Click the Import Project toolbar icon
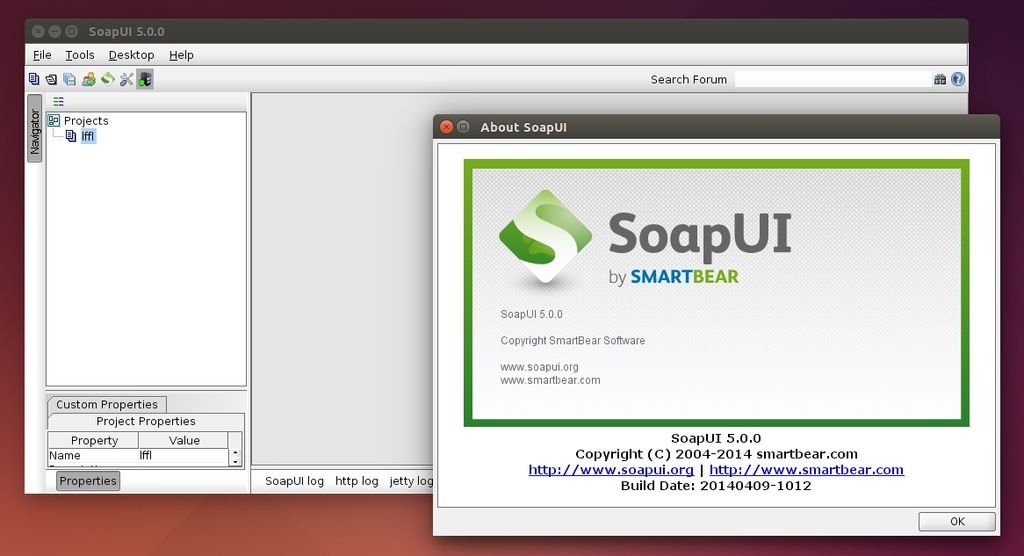Image resolution: width=1024 pixels, height=556 pixels. point(51,79)
